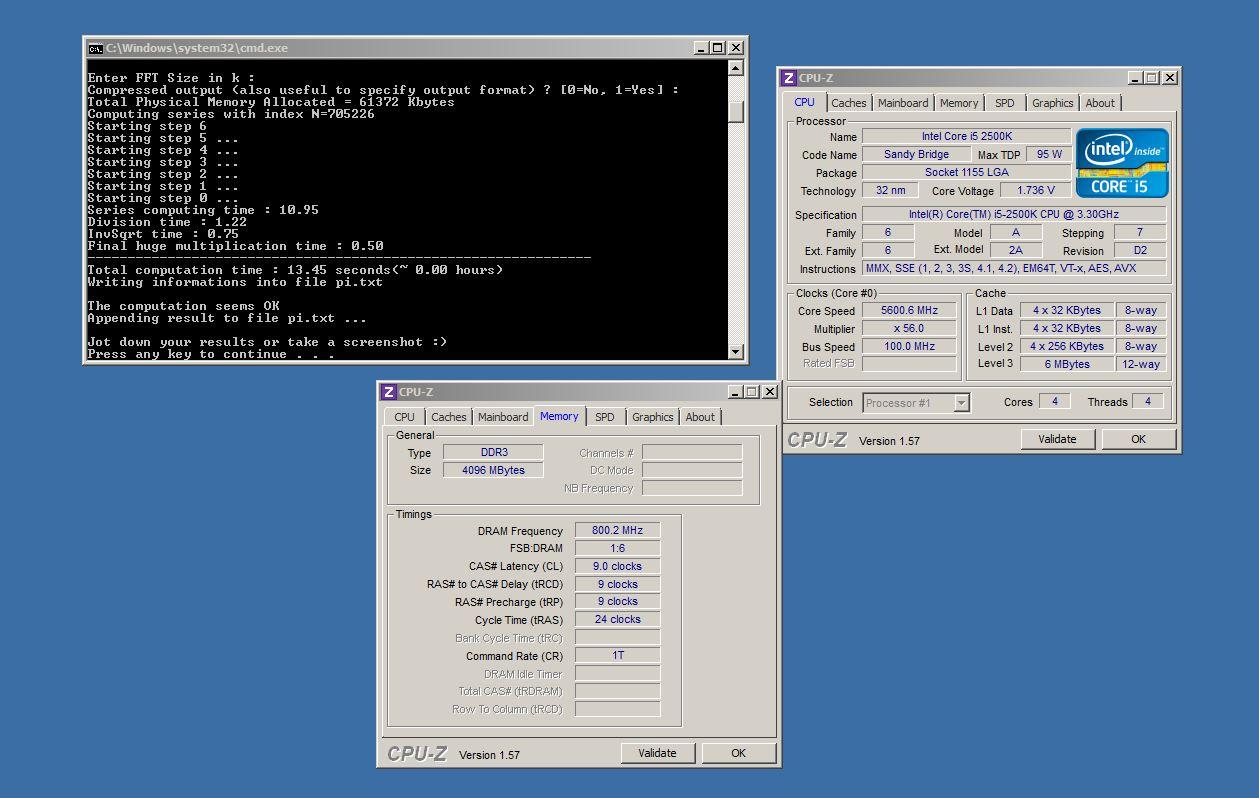The width and height of the screenshot is (1259, 798).
Task: Open About tab in the Memory window
Action: pyautogui.click(x=700, y=417)
